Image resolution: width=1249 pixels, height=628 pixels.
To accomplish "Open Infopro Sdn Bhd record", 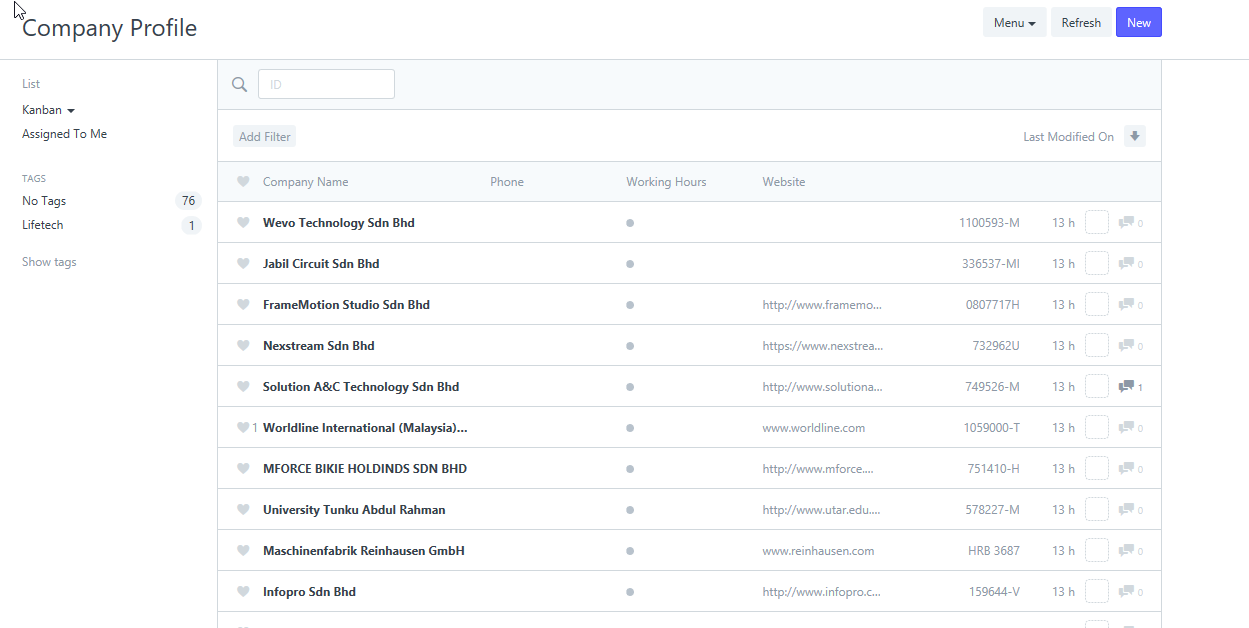I will click(x=310, y=592).
